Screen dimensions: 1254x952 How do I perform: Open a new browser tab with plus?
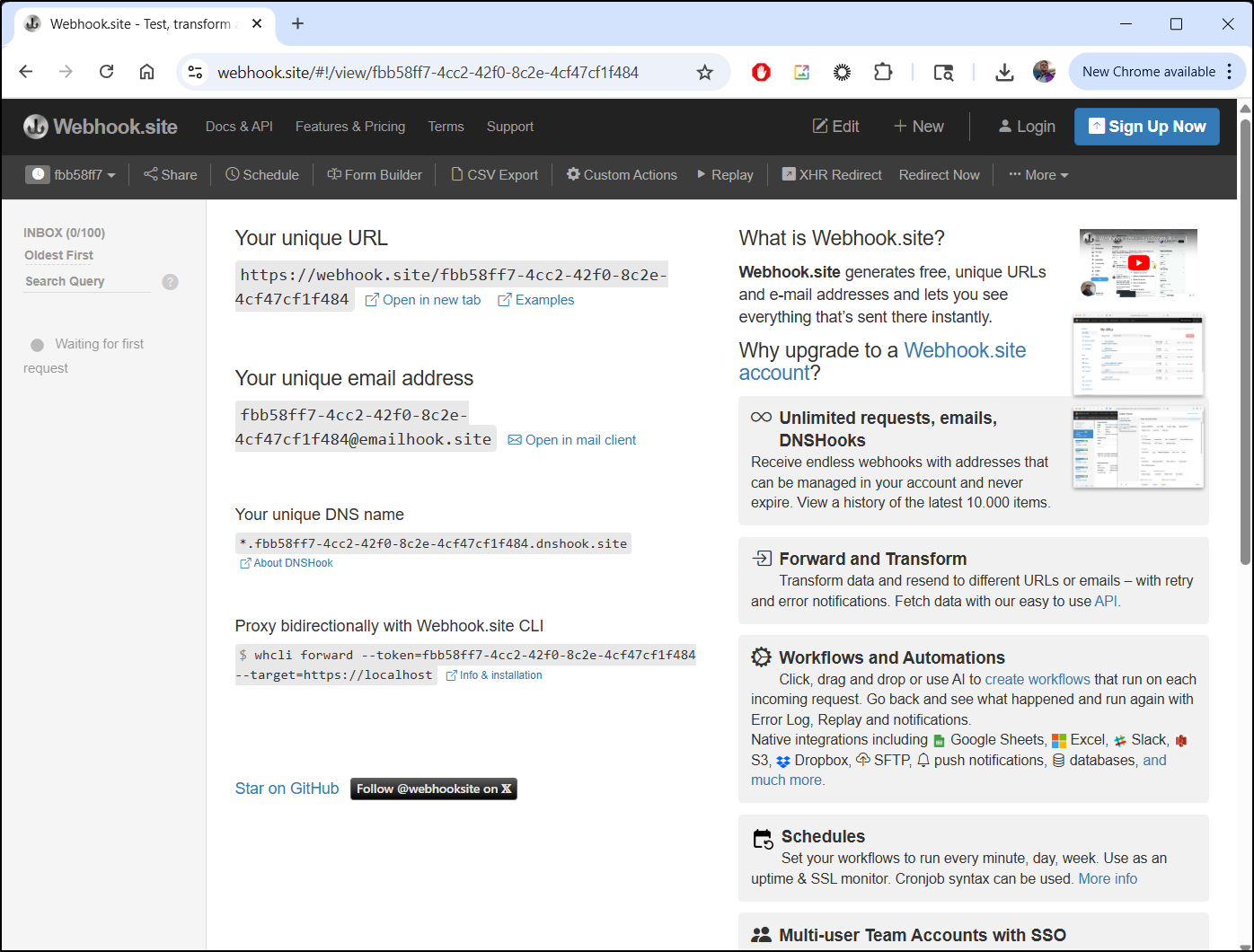coord(298,23)
